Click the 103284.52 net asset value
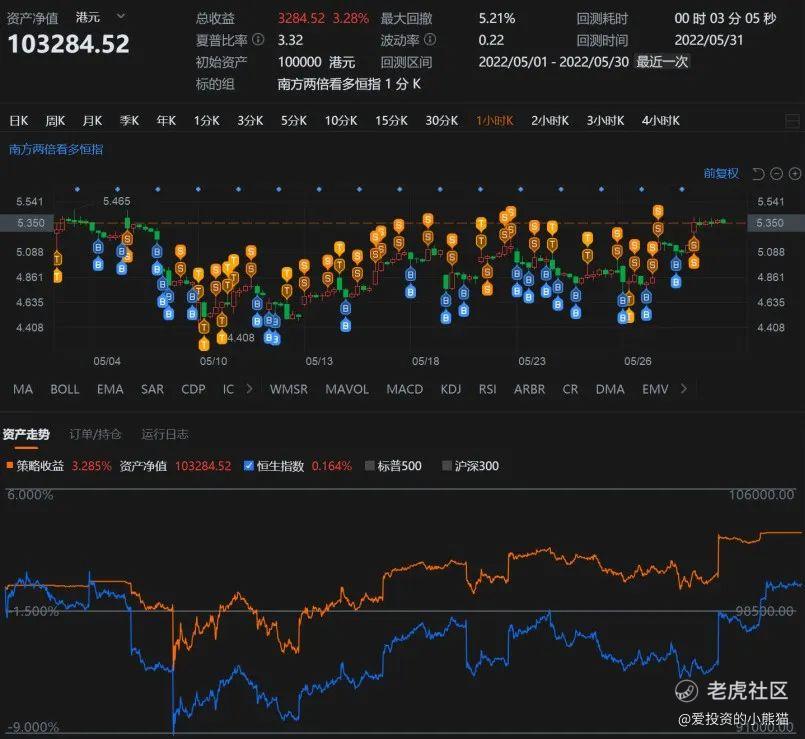 point(68,44)
